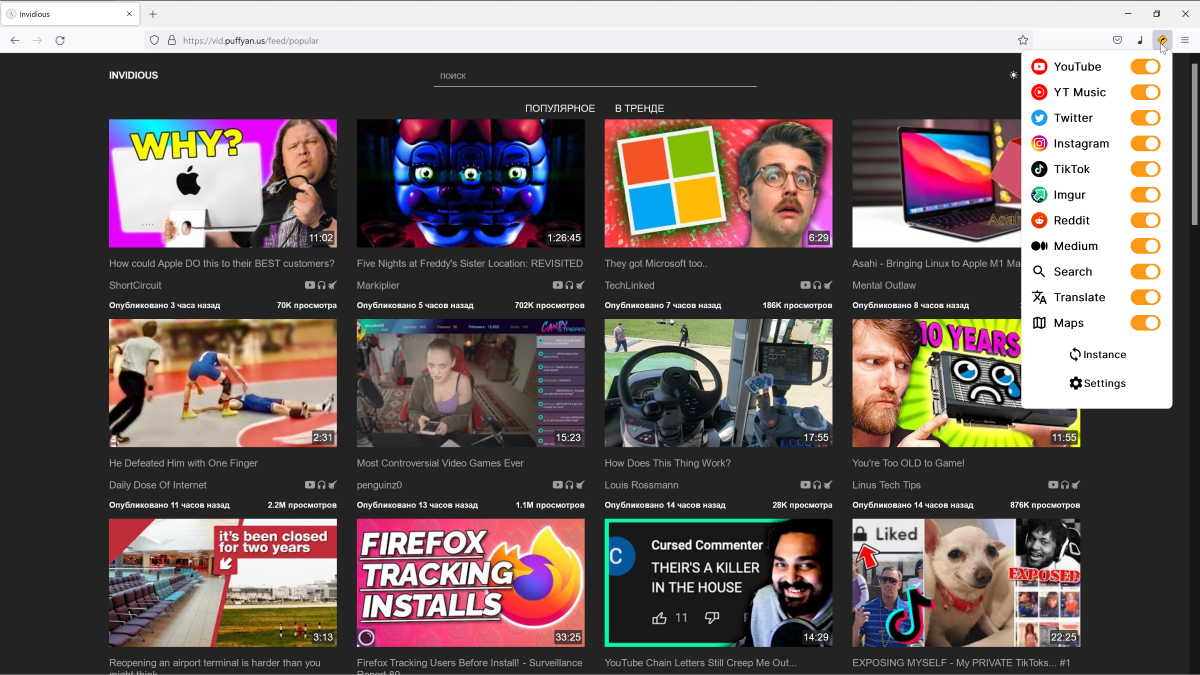Click the YouTube icon under Louis Rossmann video
Viewport: 1200px width, 675px height.
tap(806, 485)
